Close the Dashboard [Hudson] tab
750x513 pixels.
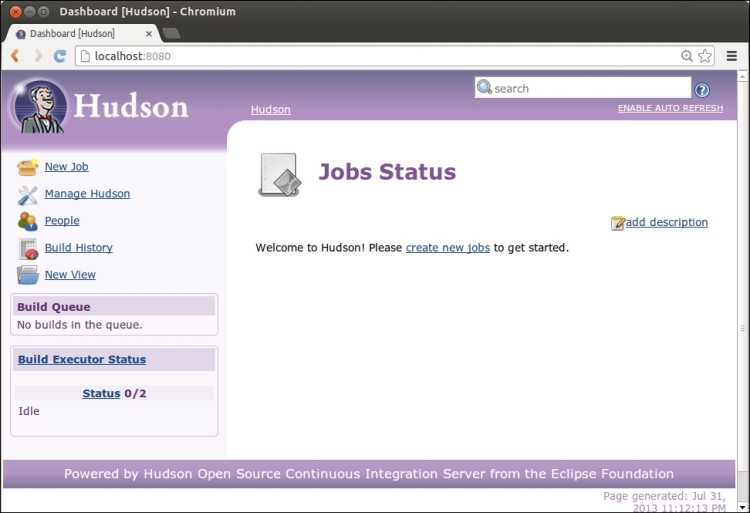point(149,34)
